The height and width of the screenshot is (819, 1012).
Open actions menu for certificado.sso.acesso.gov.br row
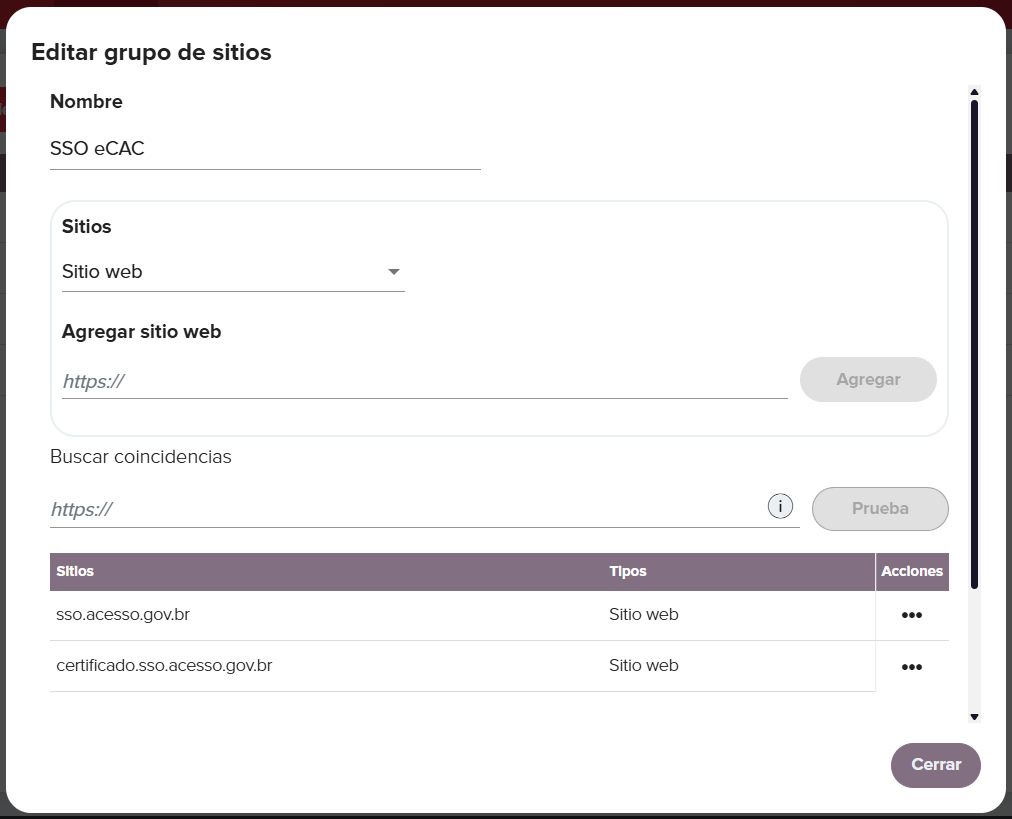(911, 667)
